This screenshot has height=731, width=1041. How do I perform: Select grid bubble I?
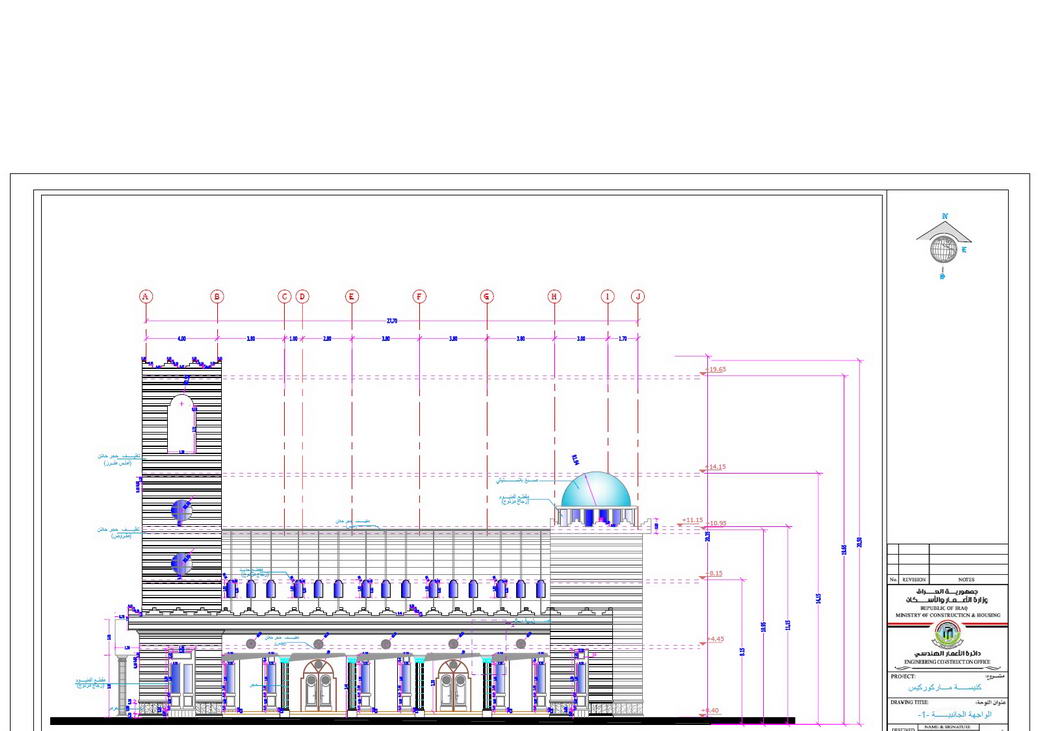607,297
